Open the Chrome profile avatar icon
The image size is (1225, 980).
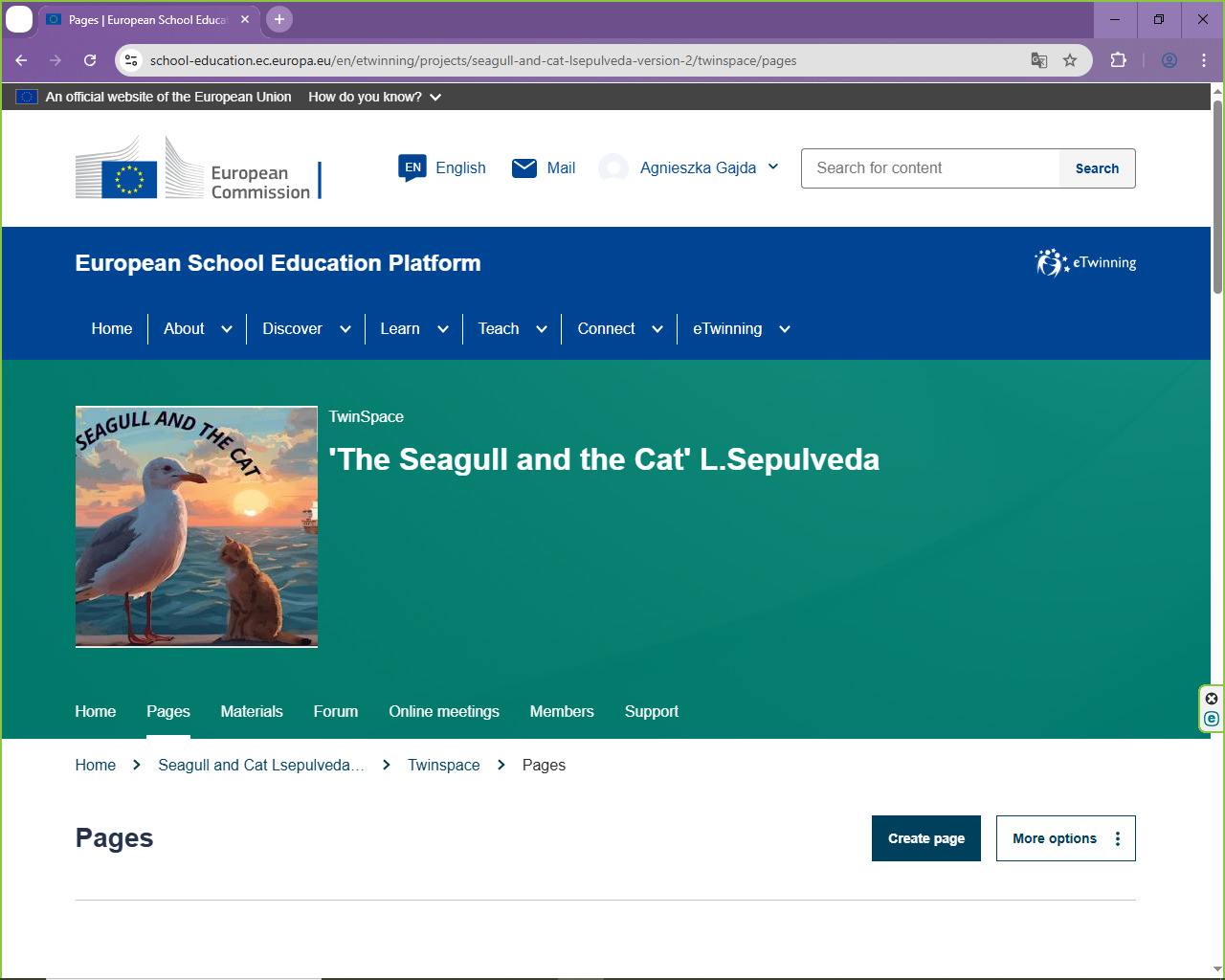click(1169, 60)
